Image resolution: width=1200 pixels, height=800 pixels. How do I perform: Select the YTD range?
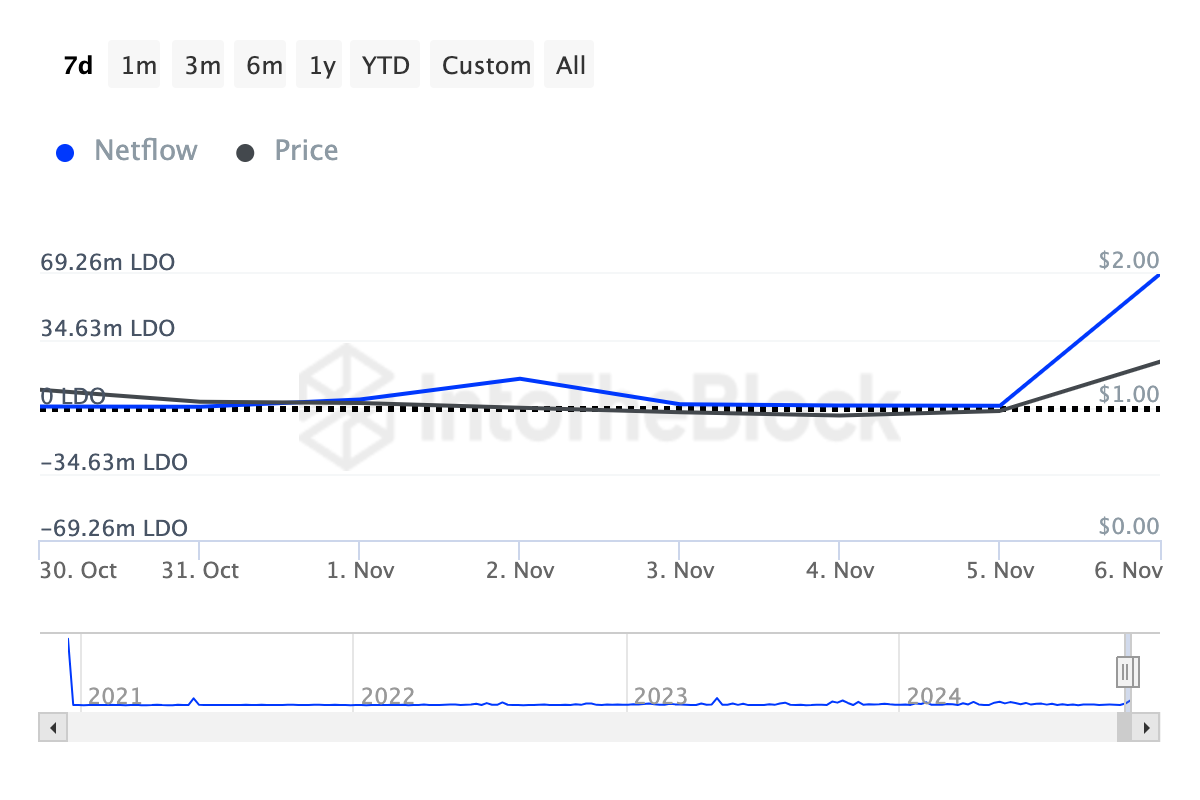[x=385, y=65]
